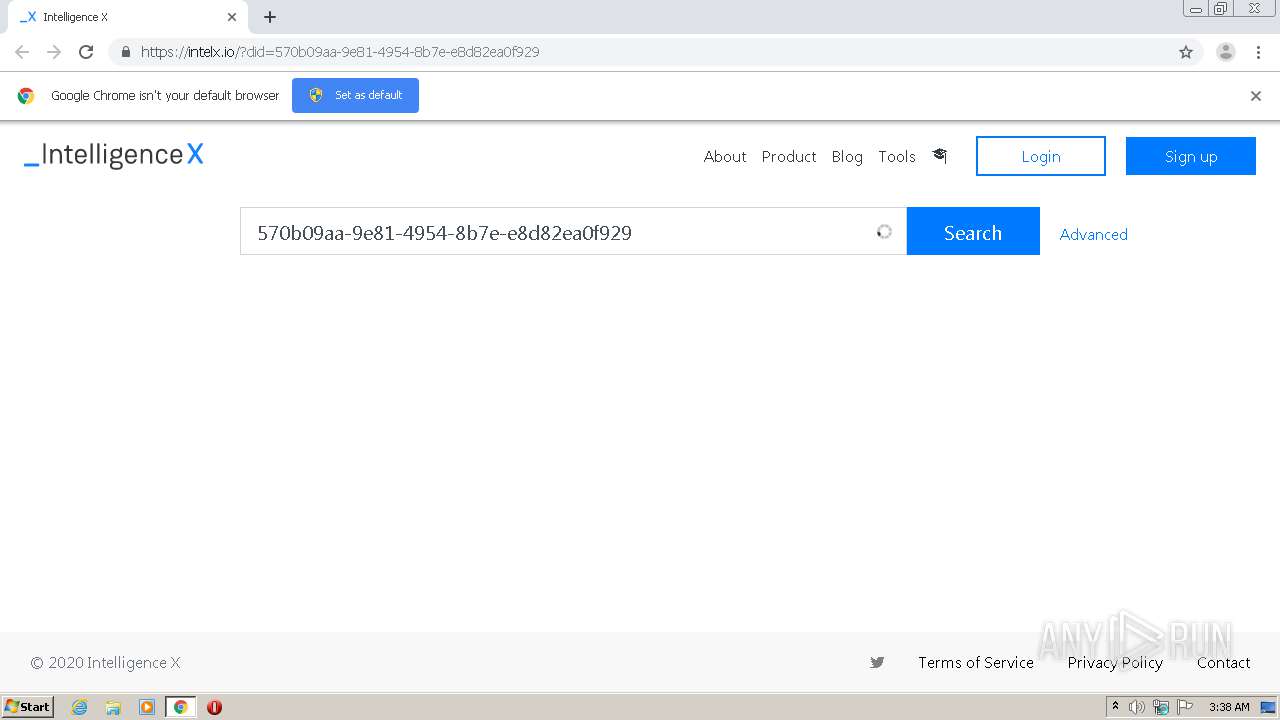Click the loading spinner in search box
Image resolution: width=1280 pixels, height=720 pixels.
click(884, 232)
